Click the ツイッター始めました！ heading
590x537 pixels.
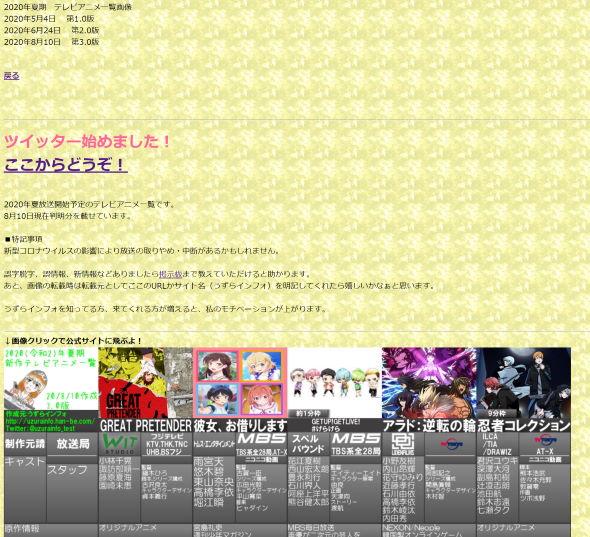[87, 141]
